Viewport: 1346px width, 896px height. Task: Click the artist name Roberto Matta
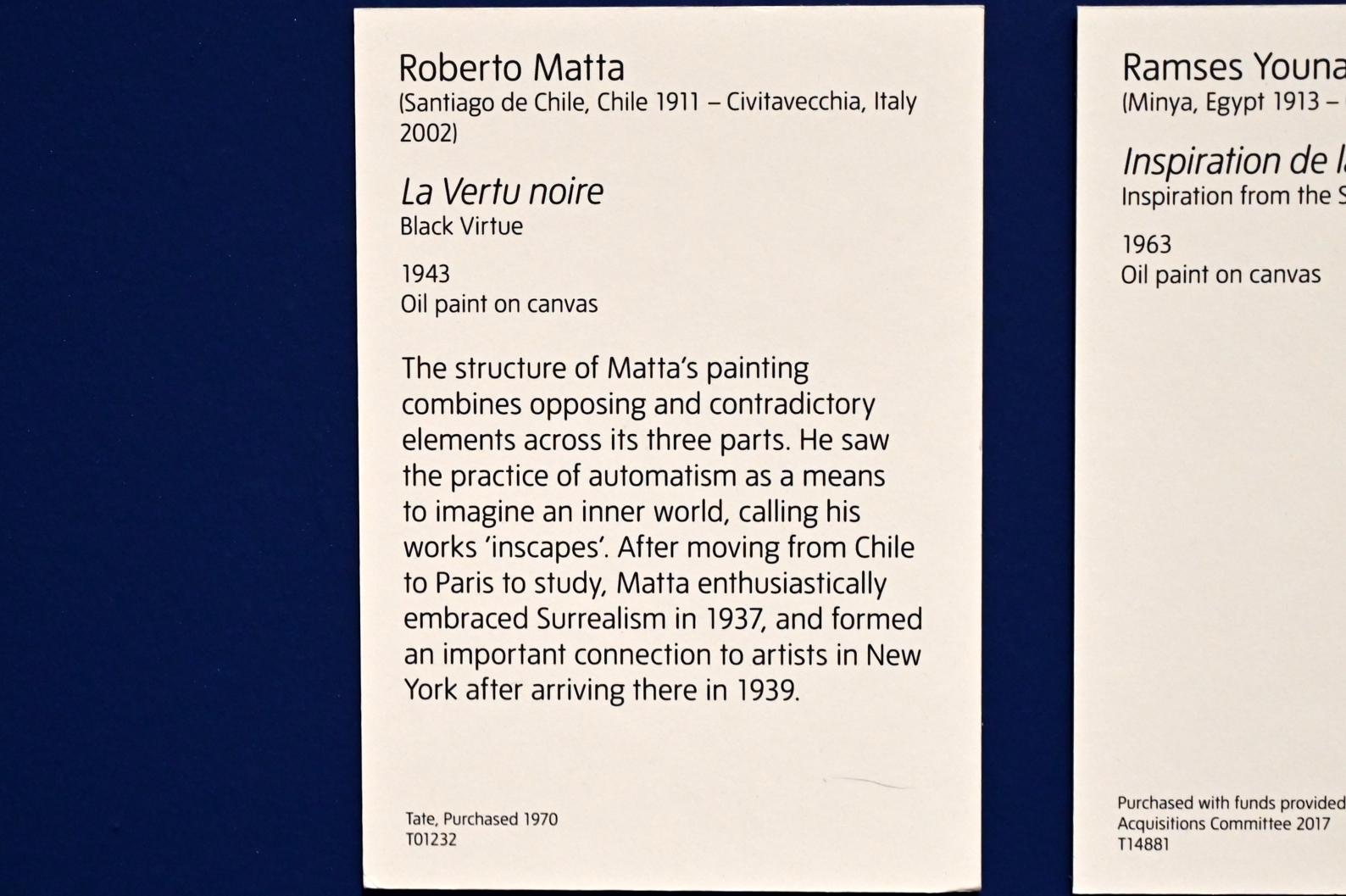tap(511, 68)
